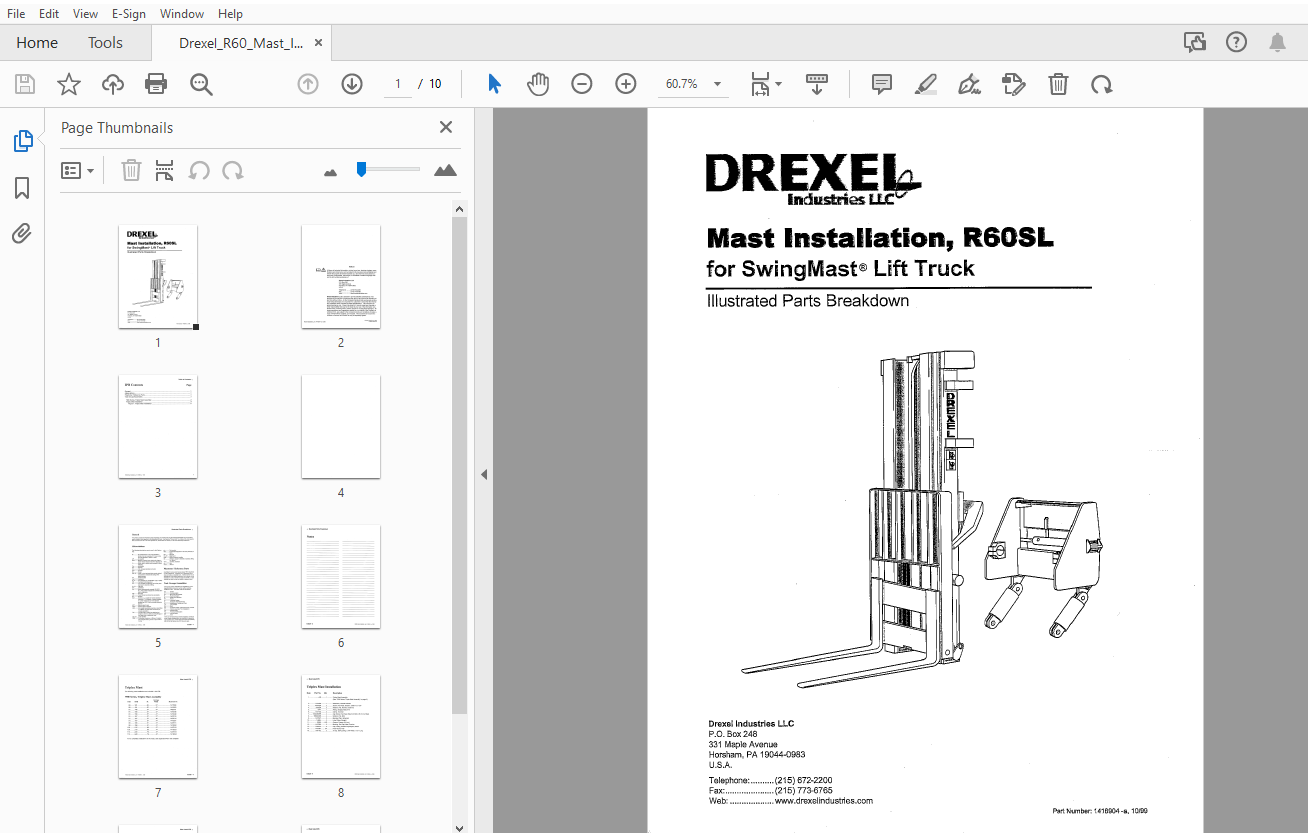1308x833 pixels.
Task: Go to next page arrow
Action: (352, 84)
